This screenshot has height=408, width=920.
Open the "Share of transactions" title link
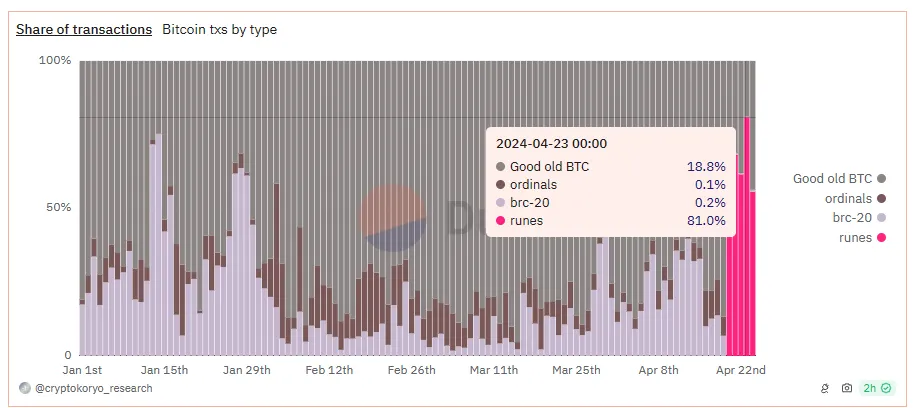point(84,30)
